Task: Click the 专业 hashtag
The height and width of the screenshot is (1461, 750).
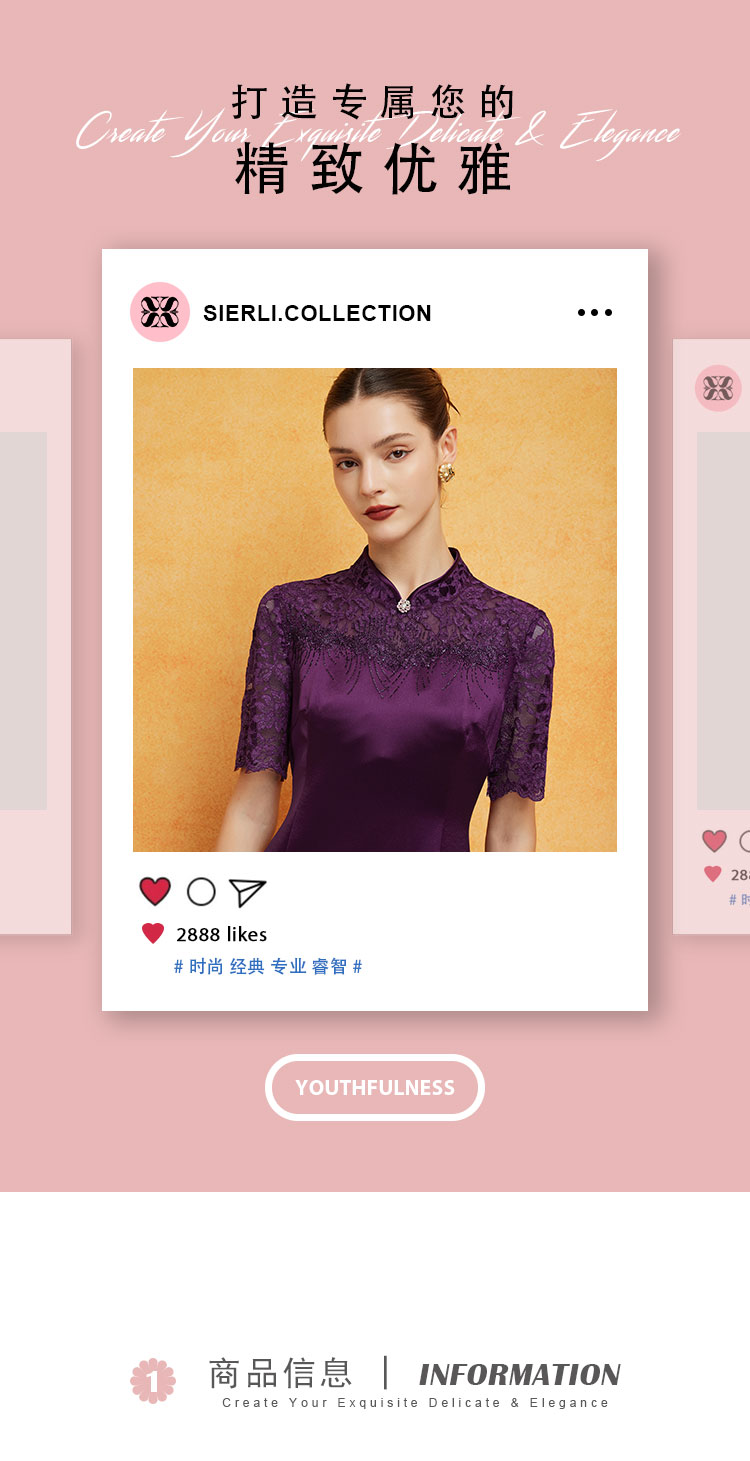Action: tap(288, 967)
